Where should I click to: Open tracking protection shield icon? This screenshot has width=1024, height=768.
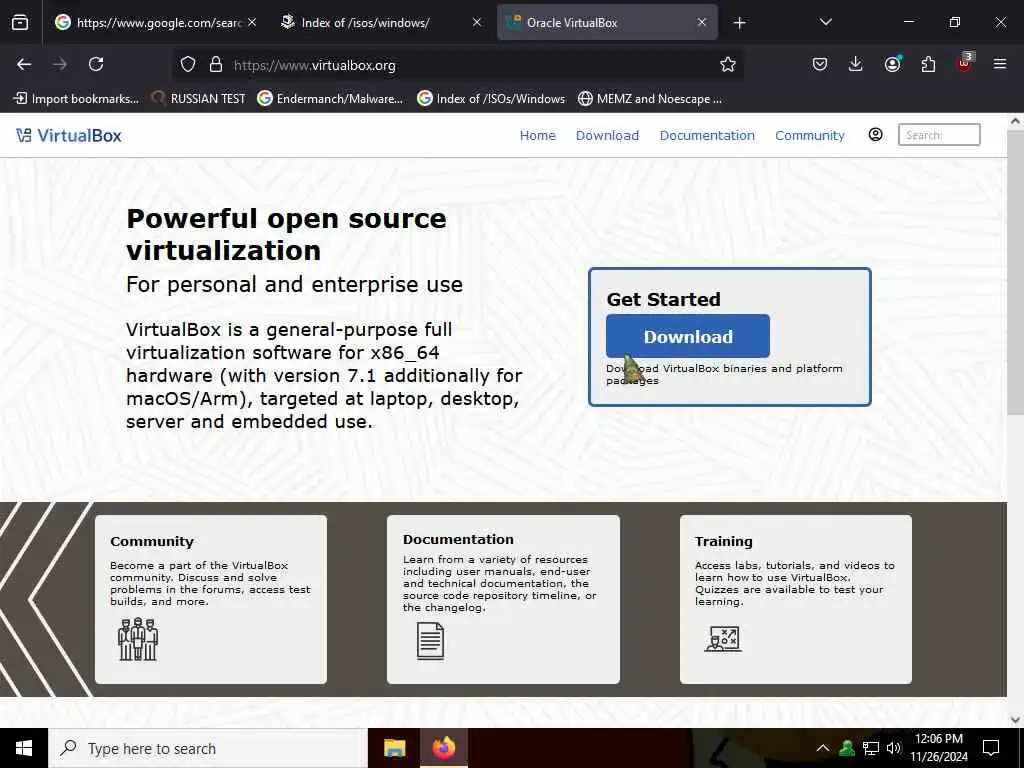188,65
